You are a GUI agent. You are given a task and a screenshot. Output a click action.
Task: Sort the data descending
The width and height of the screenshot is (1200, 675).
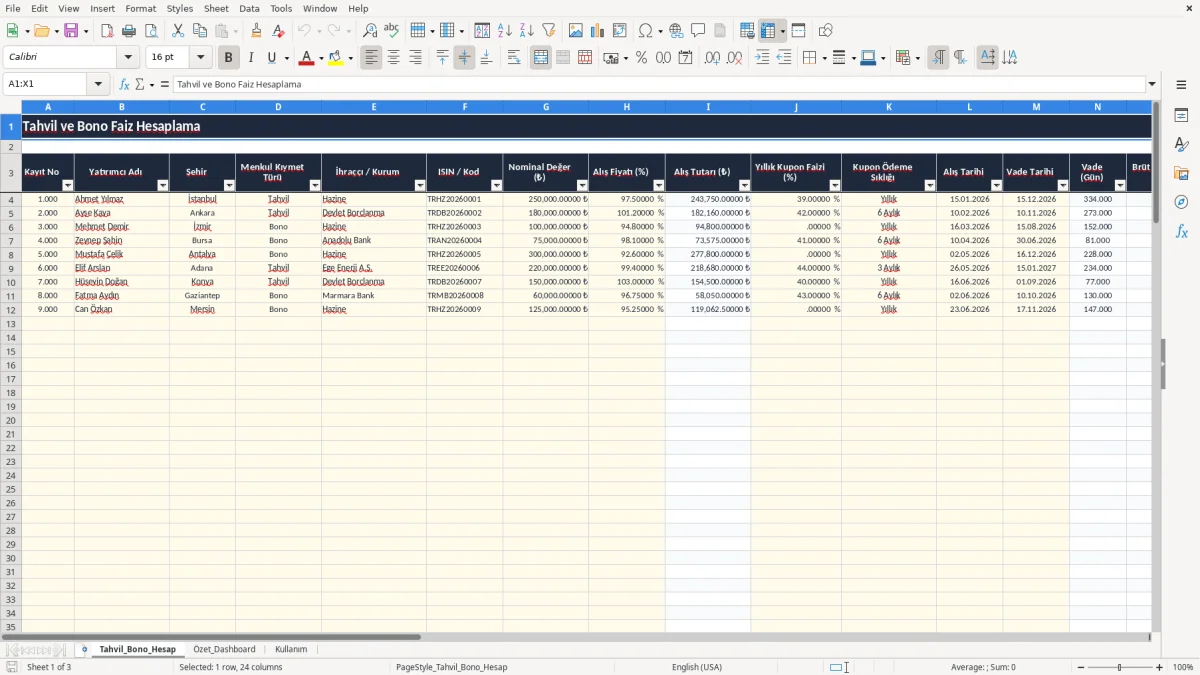(x=527, y=31)
